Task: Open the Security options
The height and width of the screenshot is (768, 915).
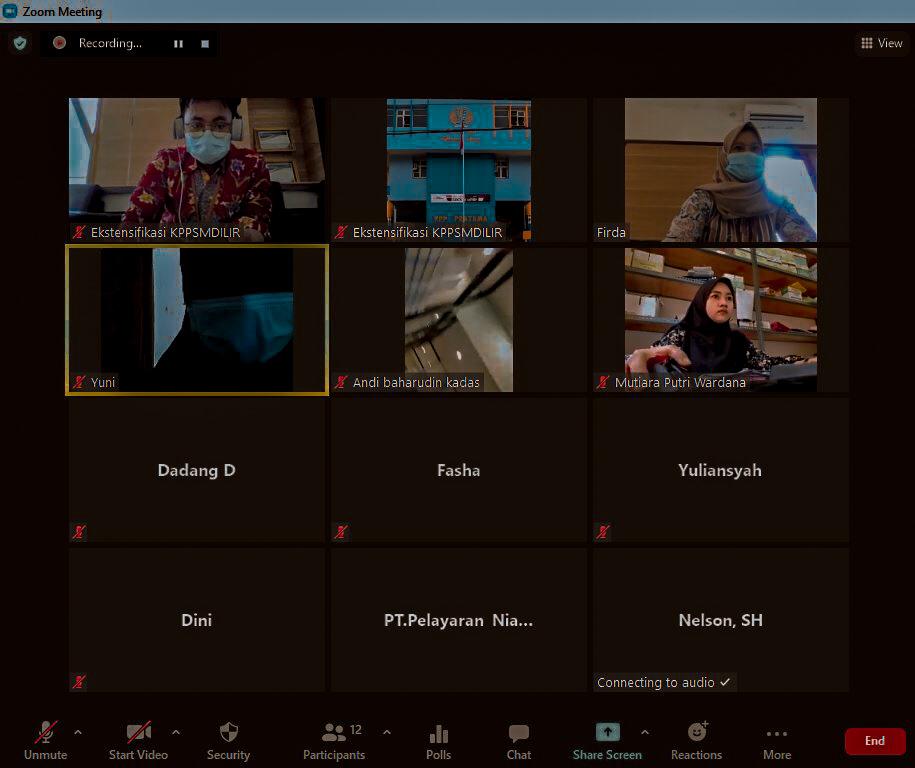Action: coord(228,740)
